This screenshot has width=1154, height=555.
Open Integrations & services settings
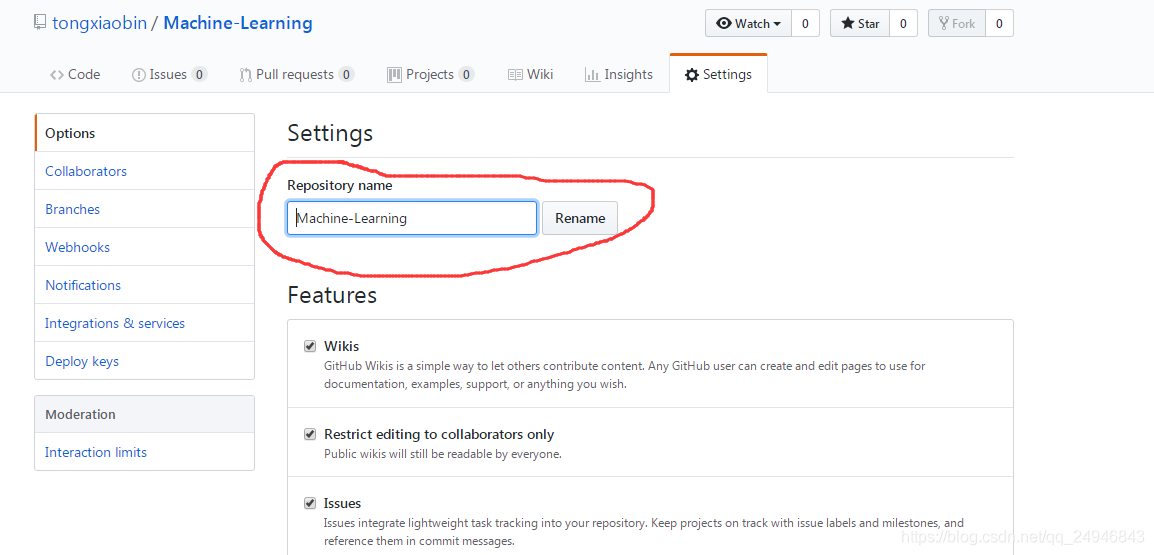(x=144, y=323)
